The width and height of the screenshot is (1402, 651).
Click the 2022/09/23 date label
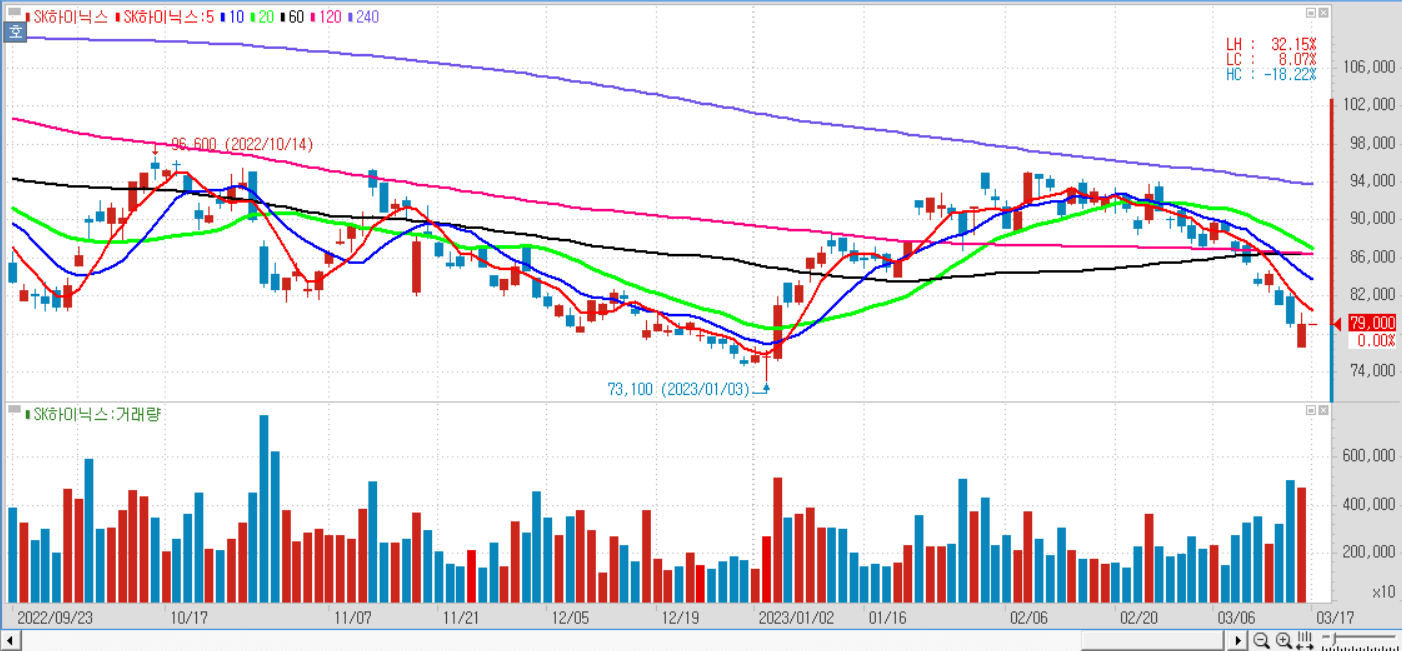tap(55, 618)
